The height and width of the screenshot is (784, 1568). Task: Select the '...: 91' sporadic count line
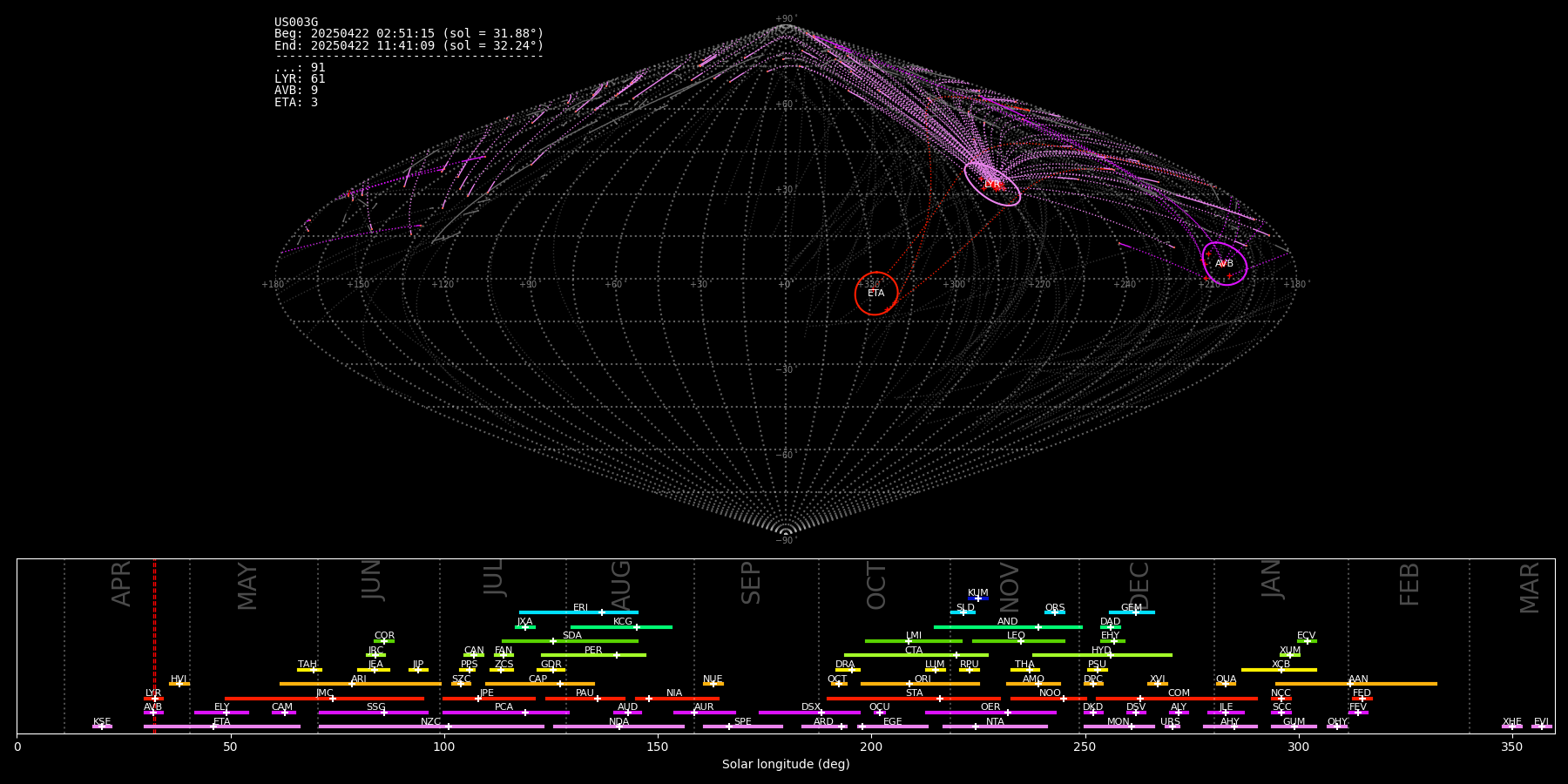click(300, 68)
